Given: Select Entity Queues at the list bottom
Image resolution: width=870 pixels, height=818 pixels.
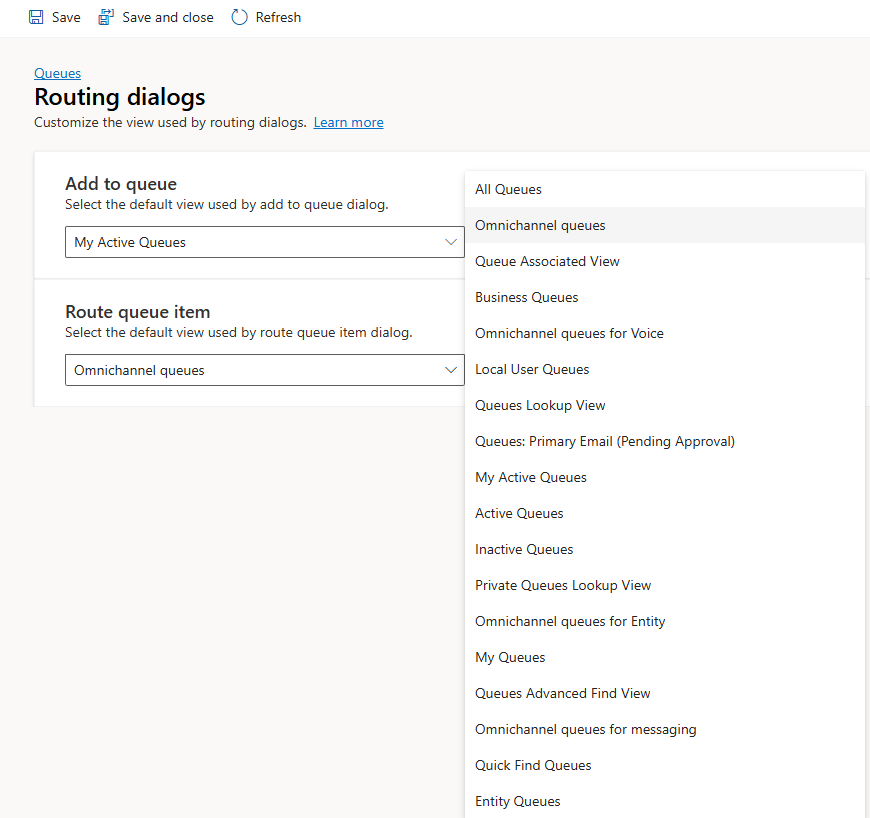Looking at the screenshot, I should 517,801.
